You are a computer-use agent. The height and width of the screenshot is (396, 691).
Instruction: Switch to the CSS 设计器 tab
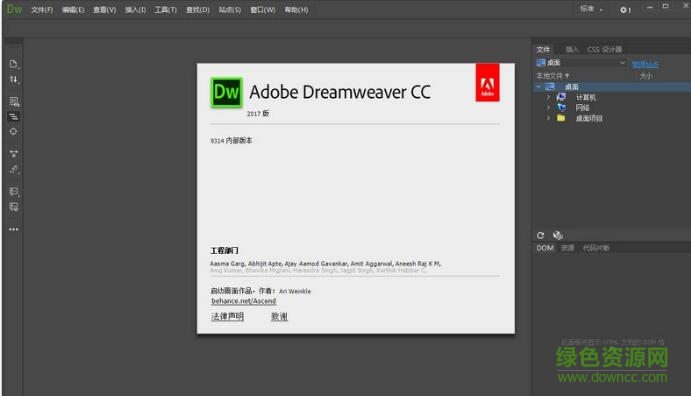pyautogui.click(x=604, y=49)
